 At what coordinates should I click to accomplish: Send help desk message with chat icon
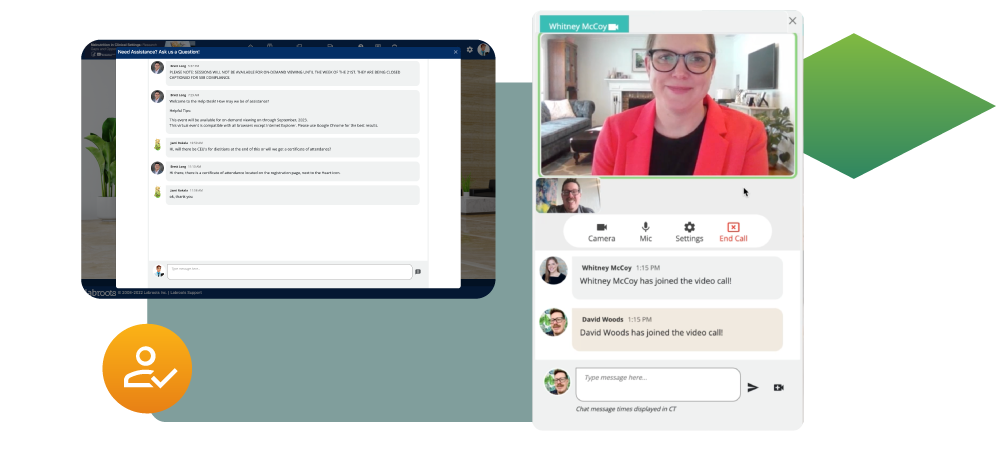[x=418, y=272]
